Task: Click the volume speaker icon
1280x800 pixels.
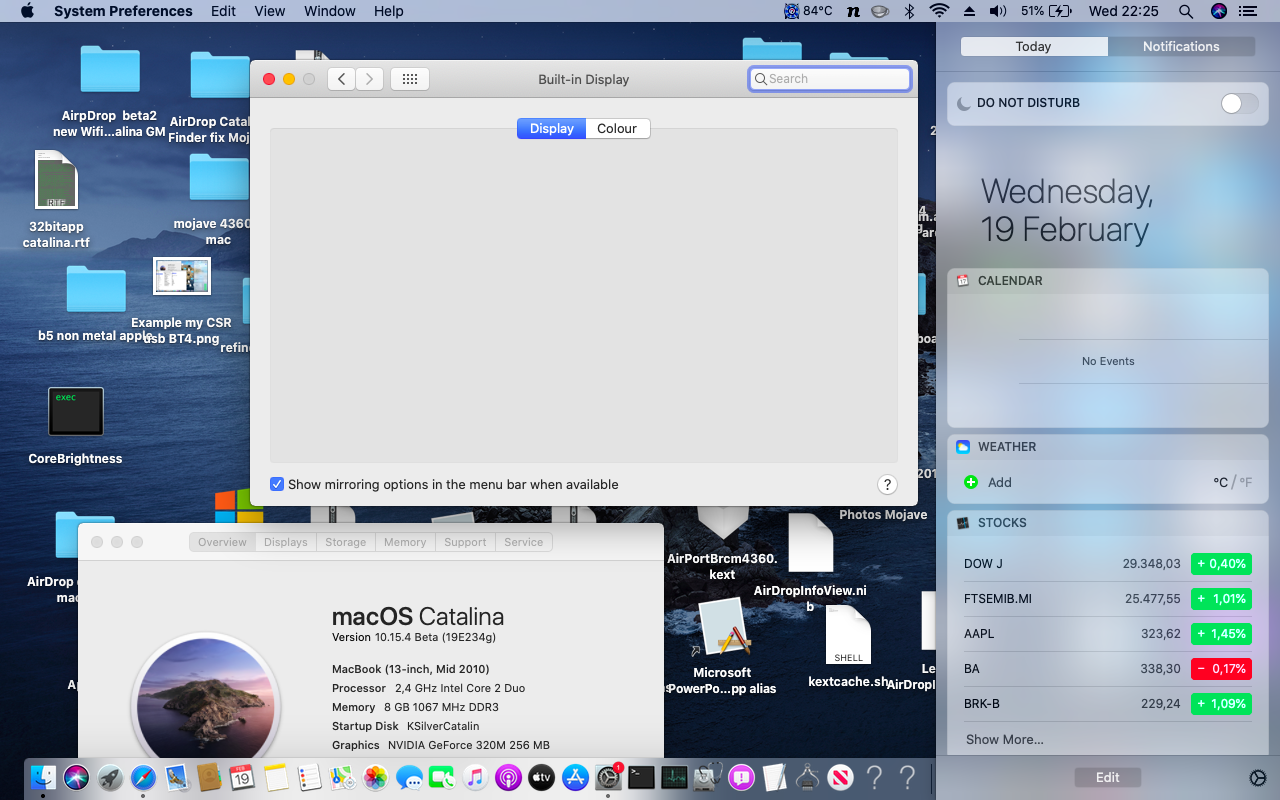Action: click(x=998, y=11)
